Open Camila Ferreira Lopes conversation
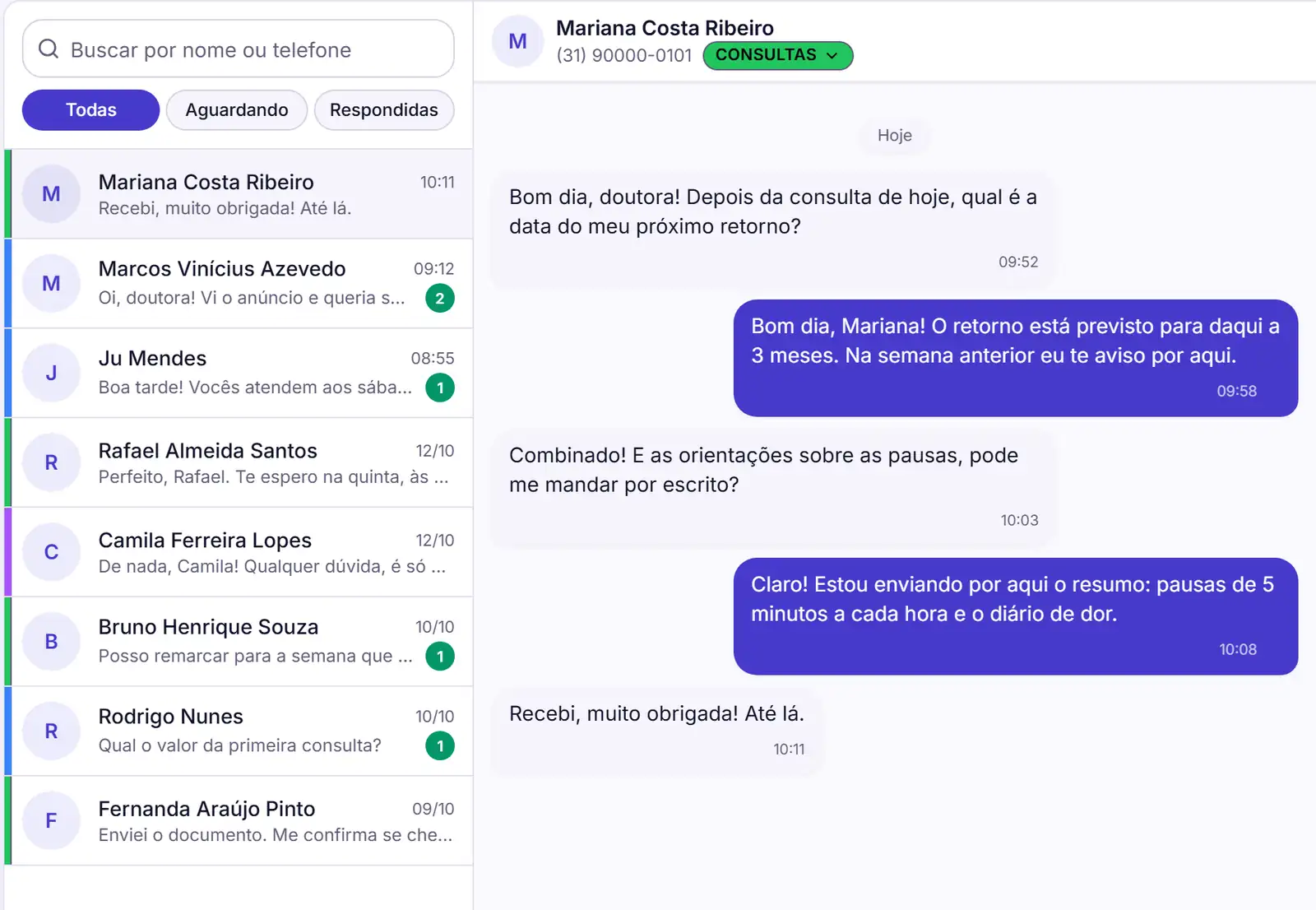 click(x=240, y=552)
